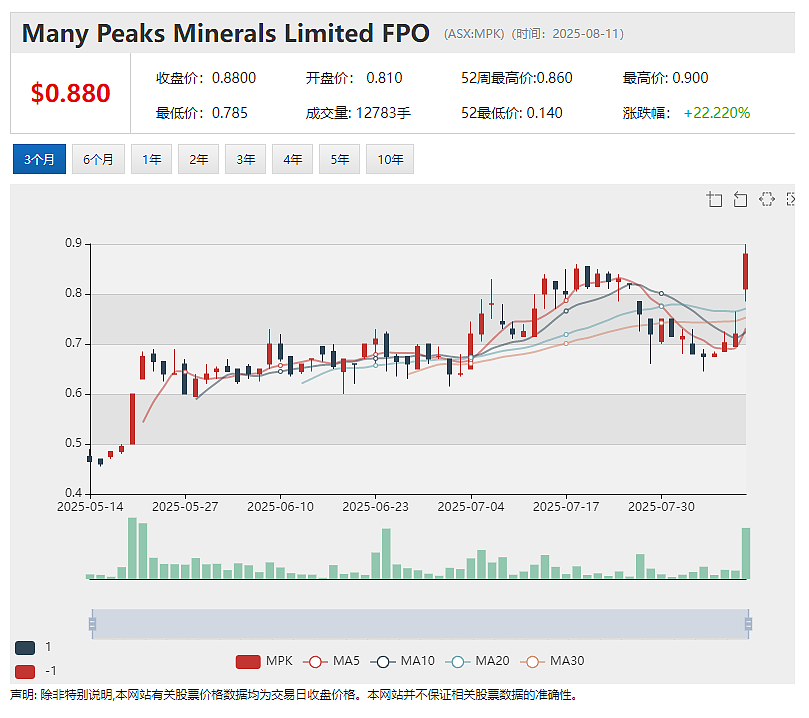Switch to the 1年 range
This screenshot has height=718, width=809.
tap(151, 159)
